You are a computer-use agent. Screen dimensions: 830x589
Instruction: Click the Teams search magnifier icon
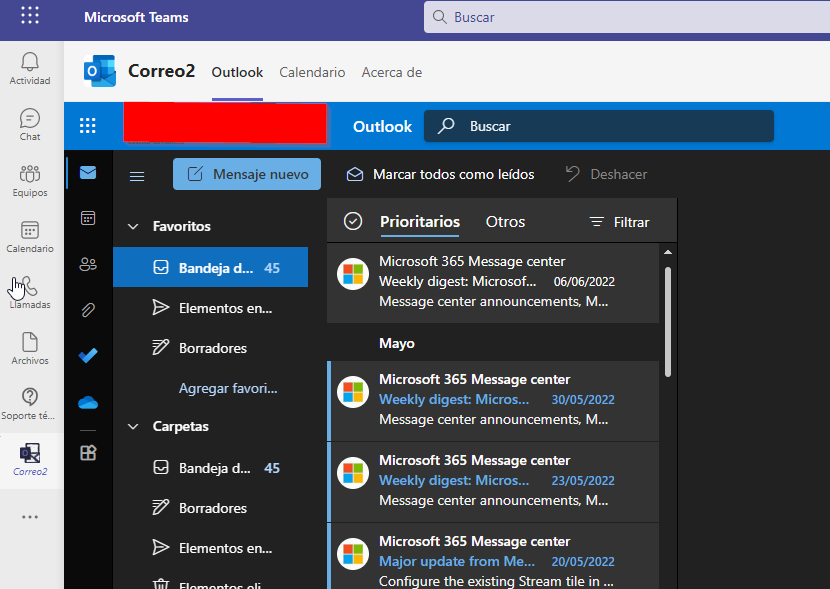[x=439, y=17]
